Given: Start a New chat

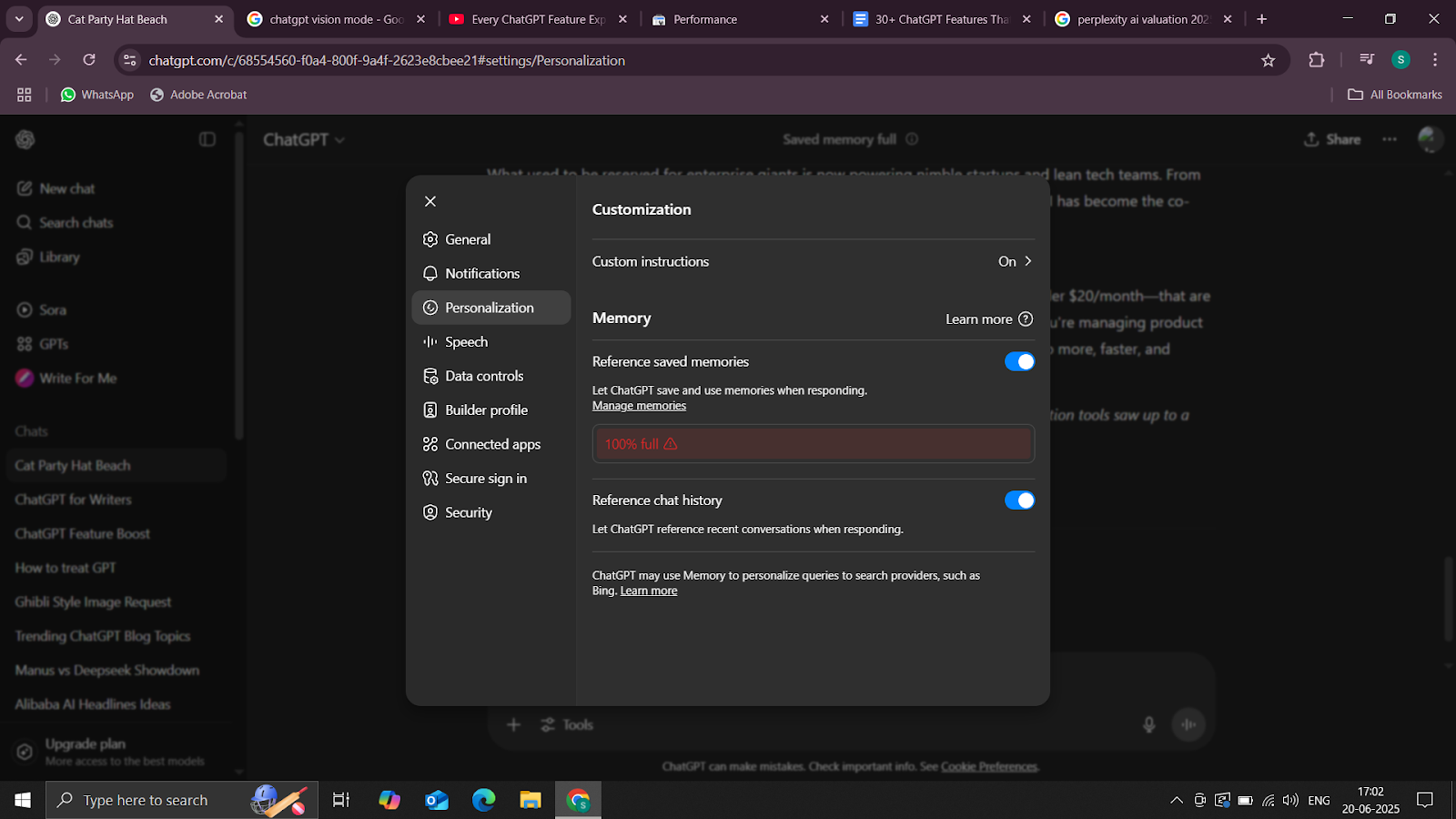Looking at the screenshot, I should pos(56,188).
